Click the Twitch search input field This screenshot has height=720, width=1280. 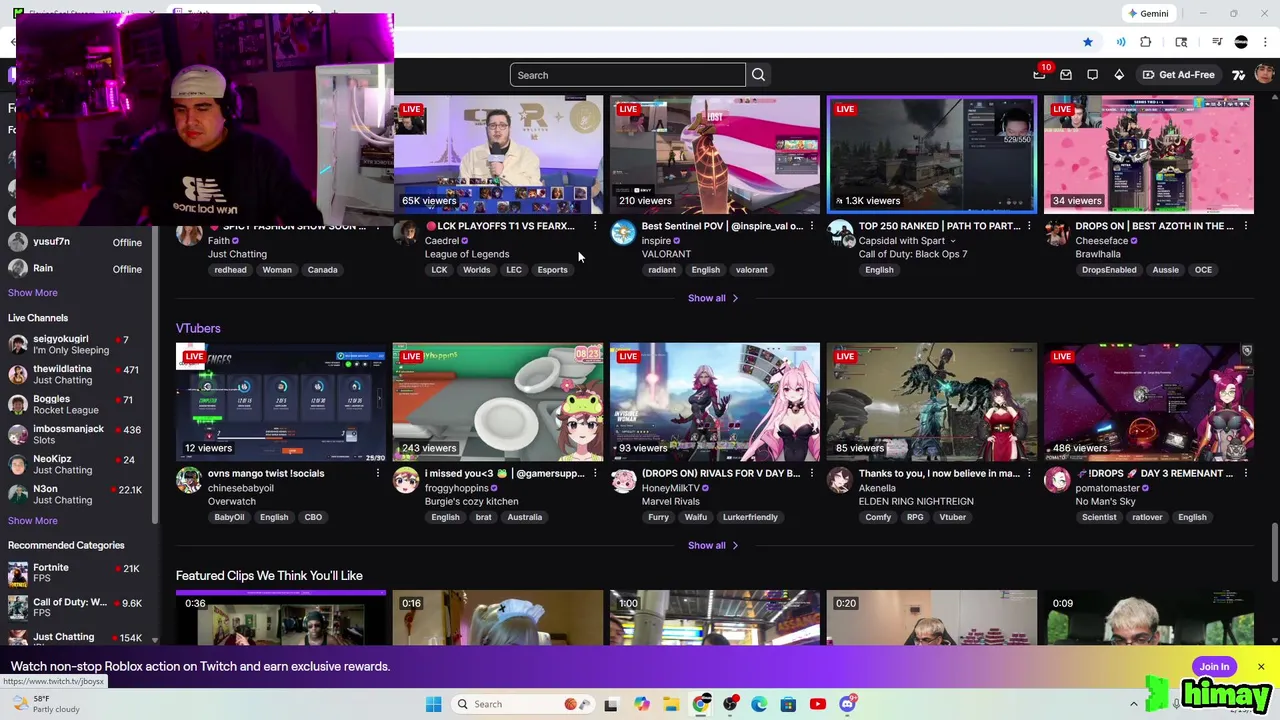point(628,75)
